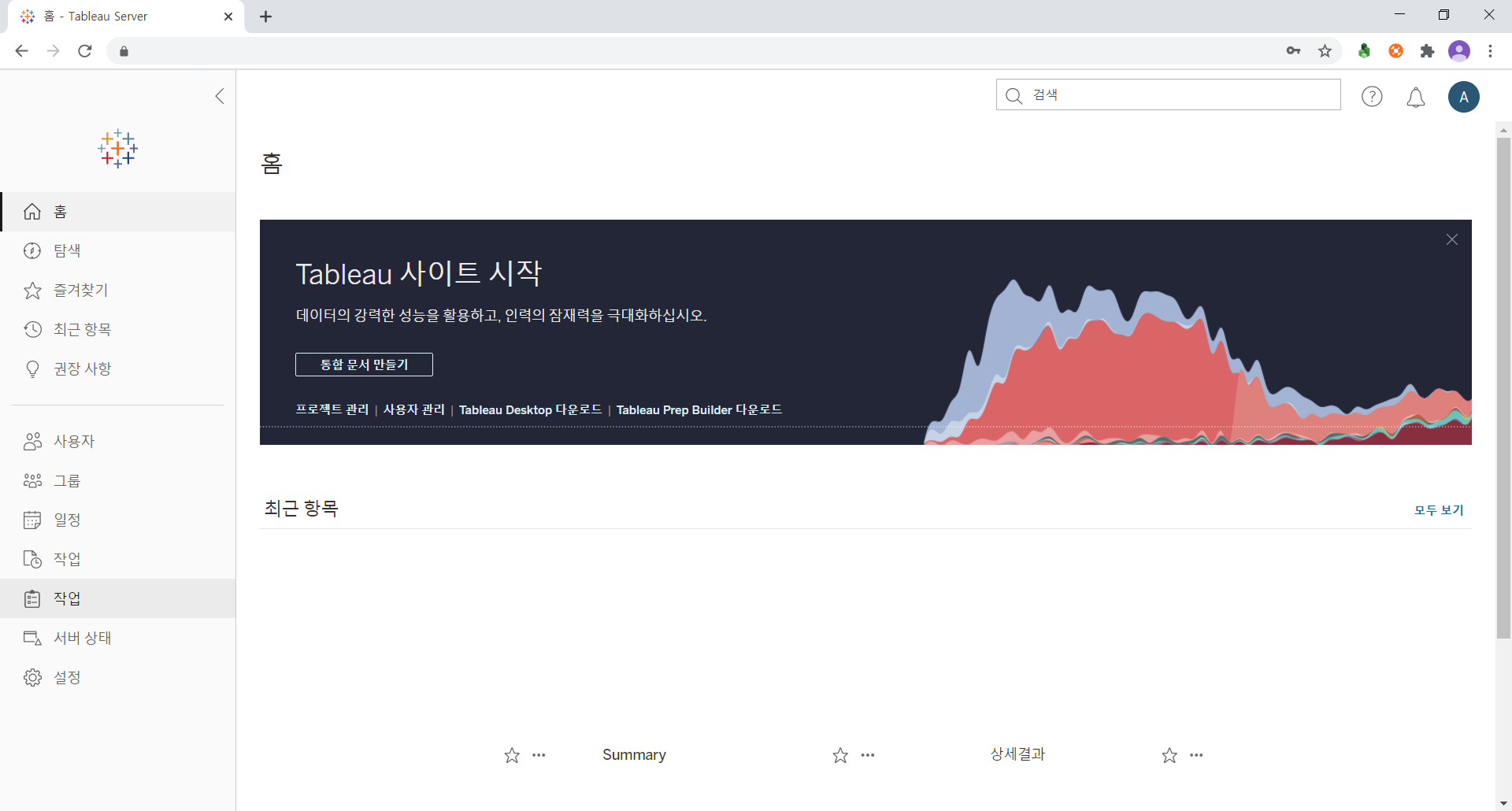Open 즐겨찾기 in the sidebar
Screen dimensions: 1512x811
click(x=118, y=290)
